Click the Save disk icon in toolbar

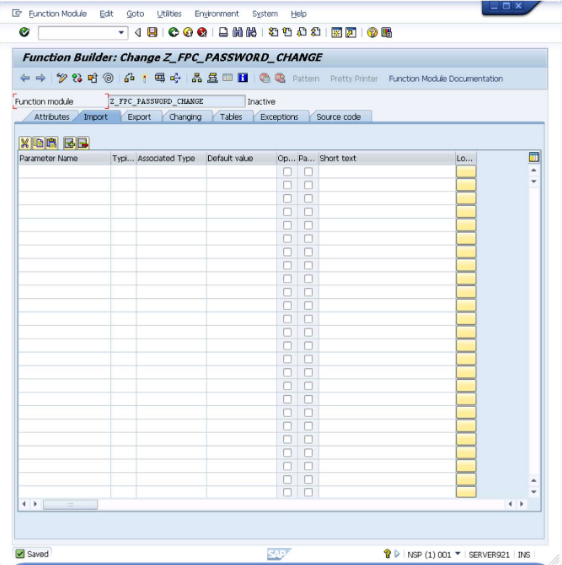[152, 32]
